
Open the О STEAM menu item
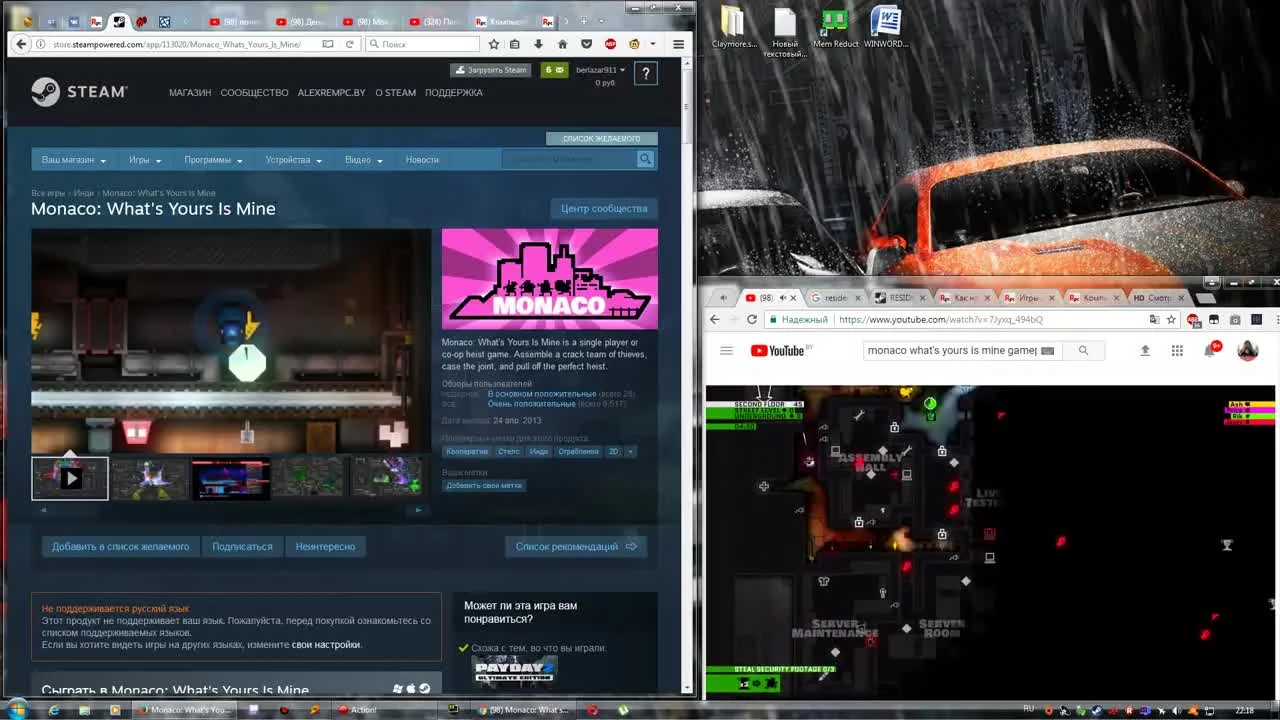pos(395,93)
